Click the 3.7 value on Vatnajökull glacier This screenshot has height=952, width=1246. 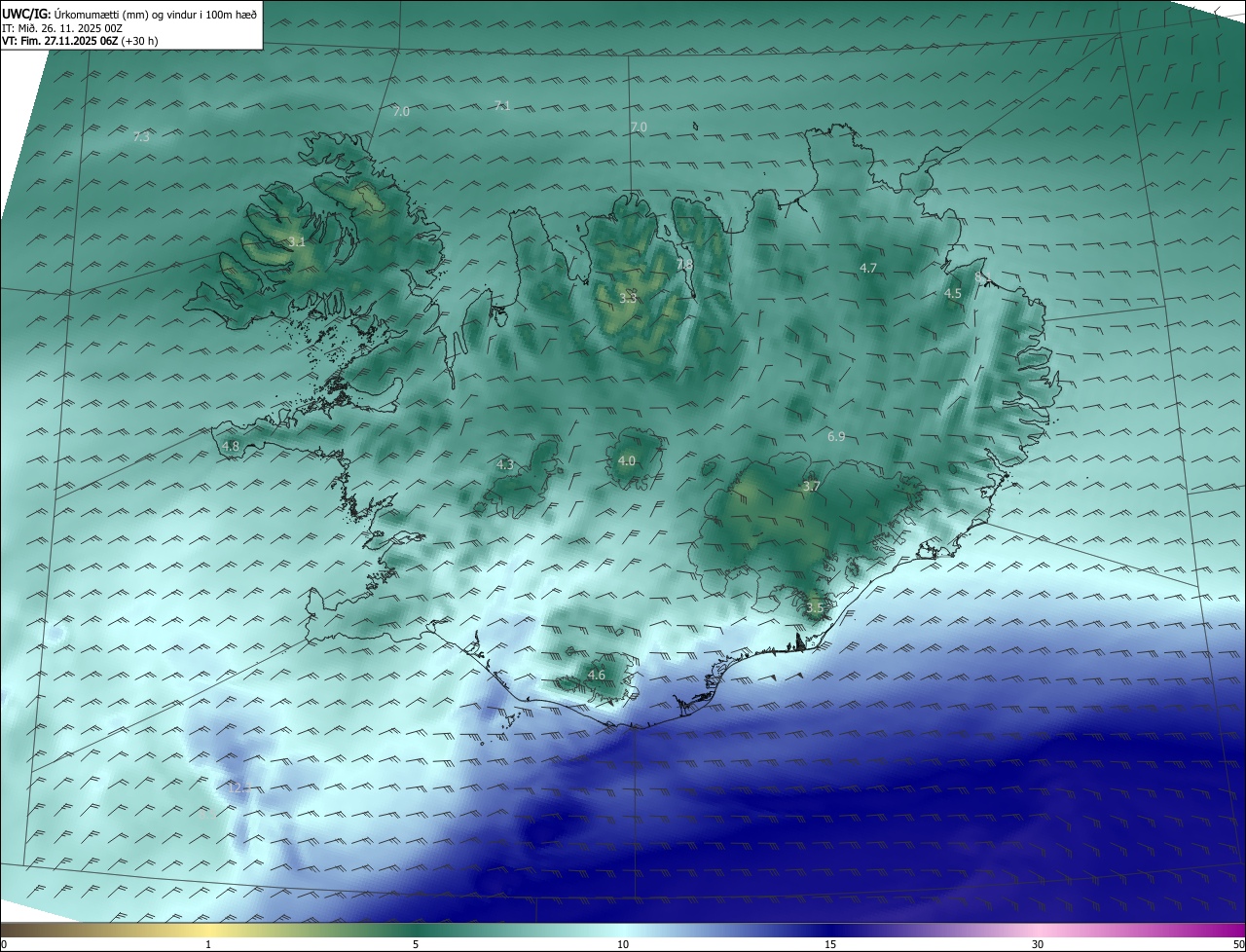point(812,486)
